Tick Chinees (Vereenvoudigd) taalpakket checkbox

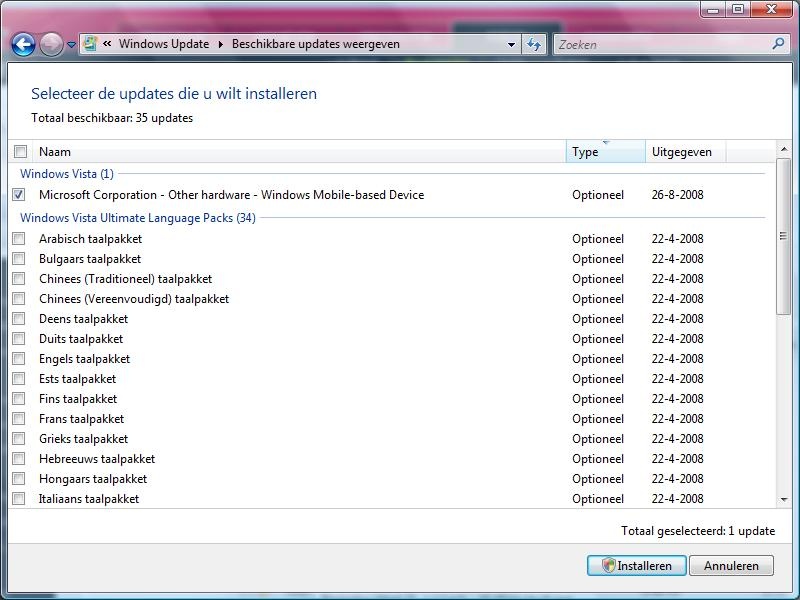tap(19, 298)
